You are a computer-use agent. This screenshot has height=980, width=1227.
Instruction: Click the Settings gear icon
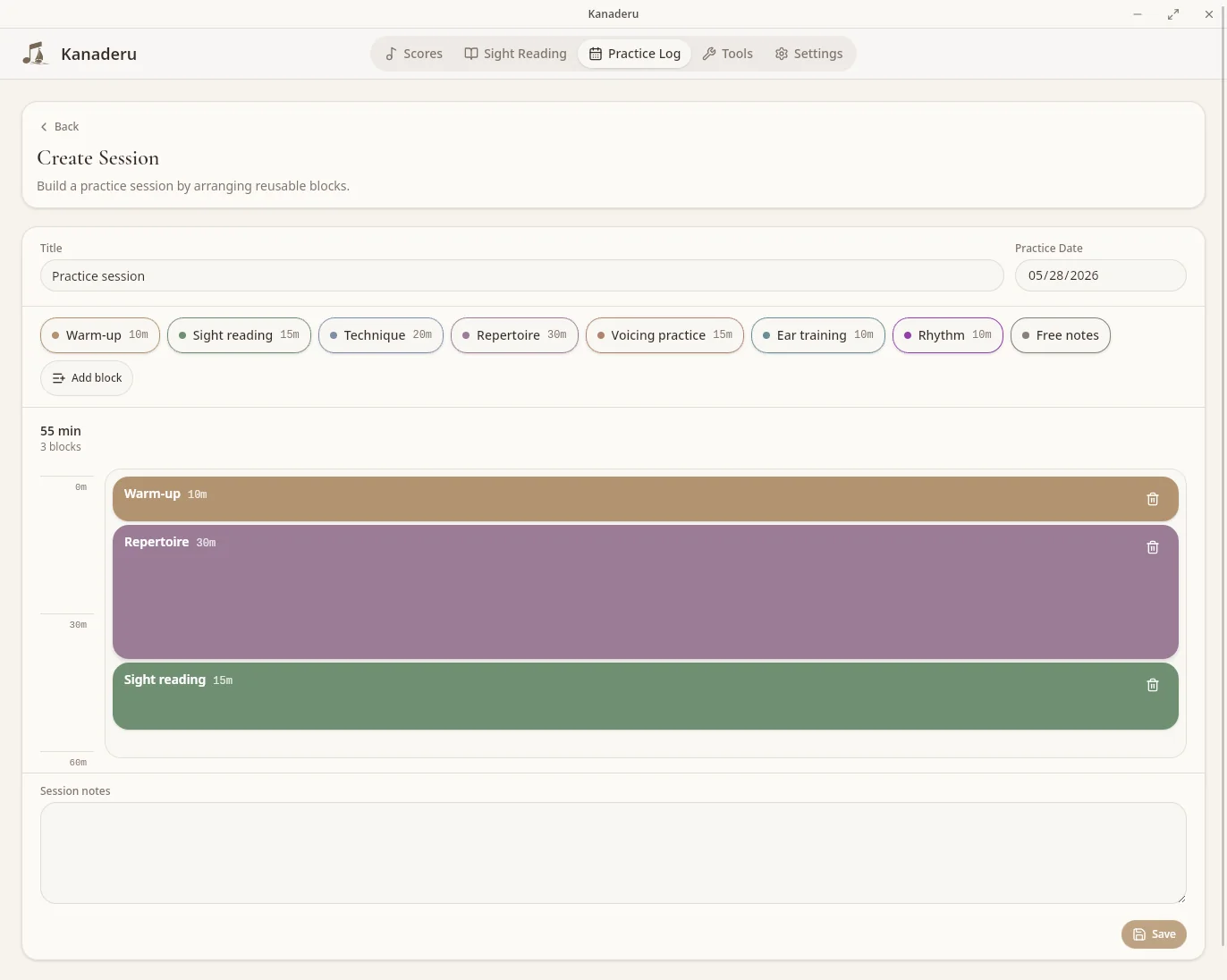pyautogui.click(x=782, y=54)
